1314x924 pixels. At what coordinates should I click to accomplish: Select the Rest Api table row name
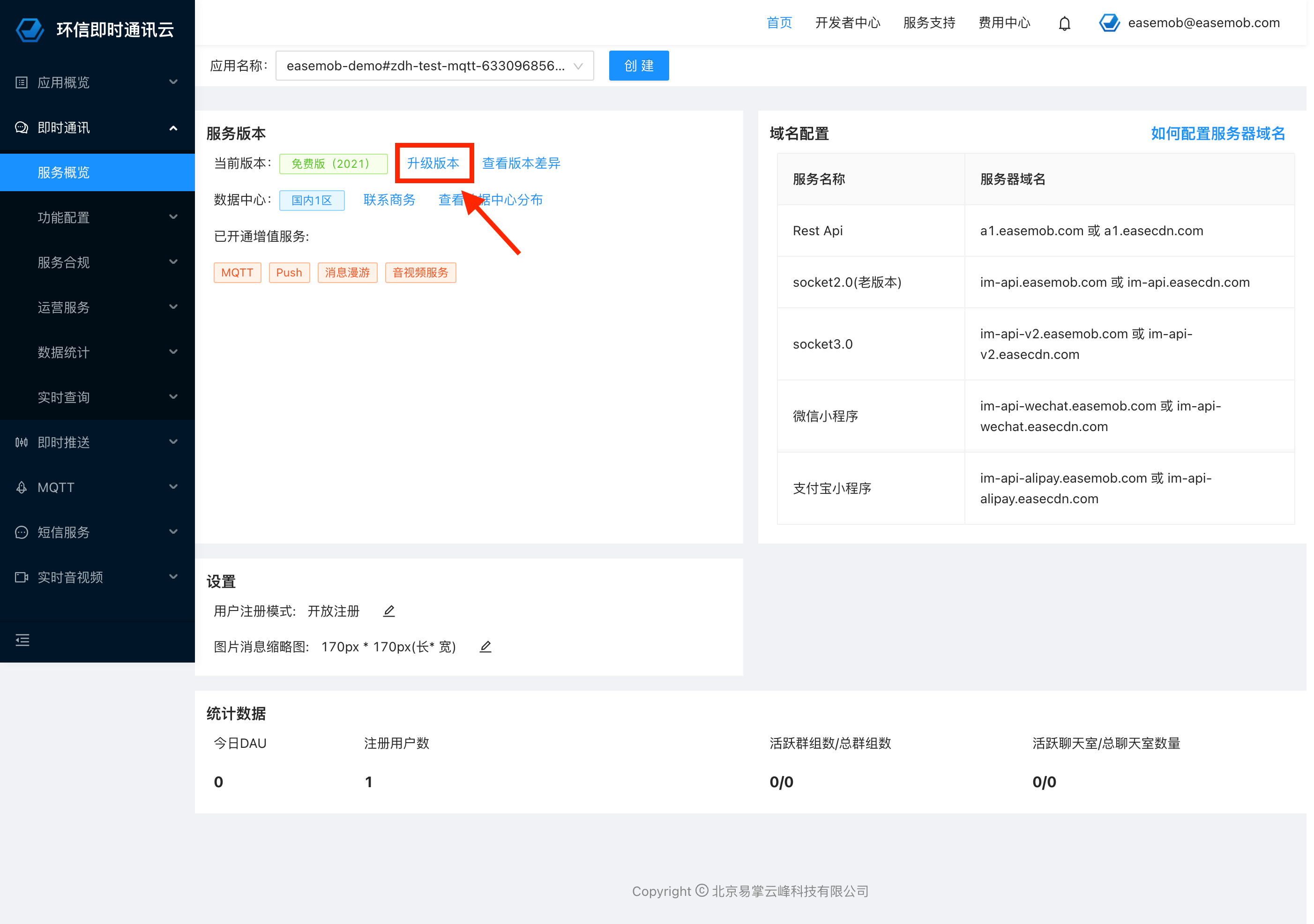pos(818,231)
